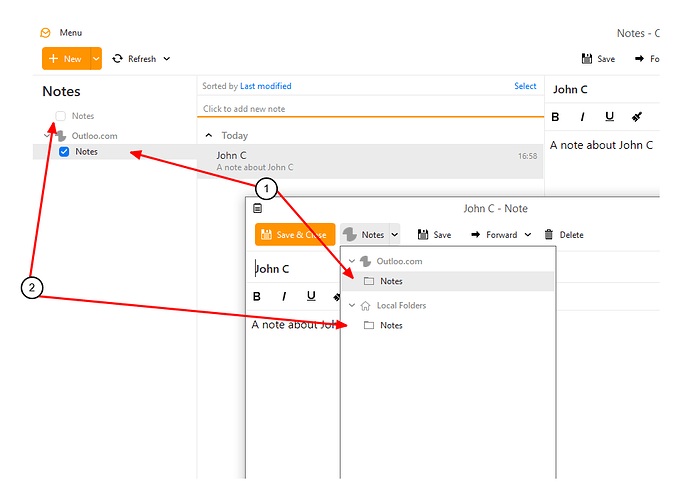Uncheck the Outloo.com Notes folder checkbox
The height and width of the screenshot is (500, 680).
(x=64, y=152)
